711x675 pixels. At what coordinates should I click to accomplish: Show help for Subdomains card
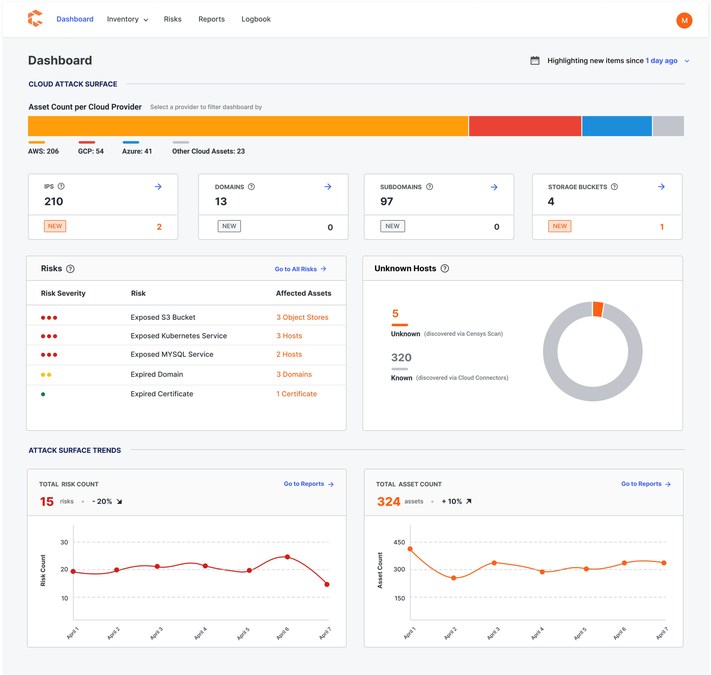(x=429, y=186)
